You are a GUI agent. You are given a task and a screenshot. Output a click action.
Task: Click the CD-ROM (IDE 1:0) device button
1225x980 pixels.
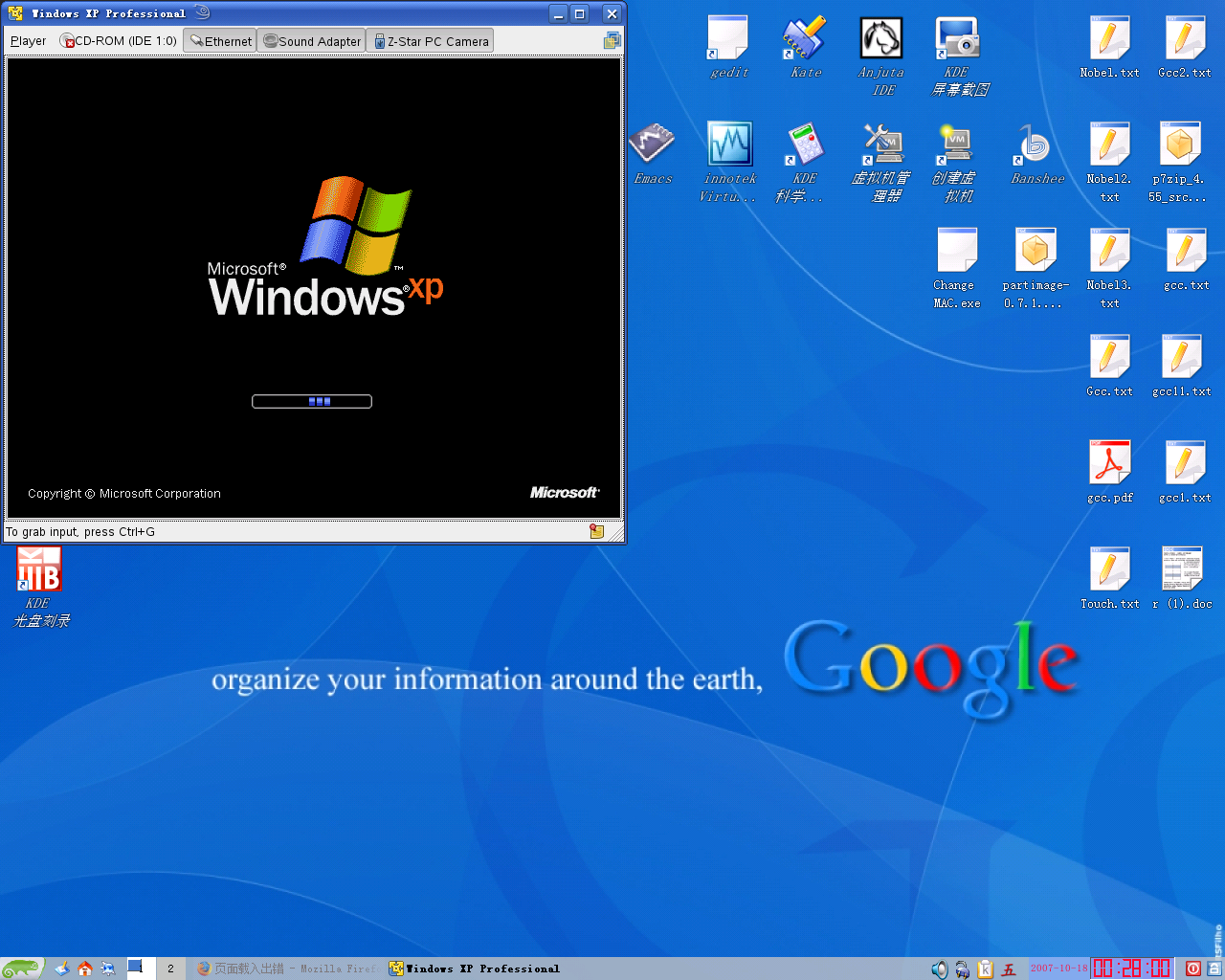pos(119,41)
